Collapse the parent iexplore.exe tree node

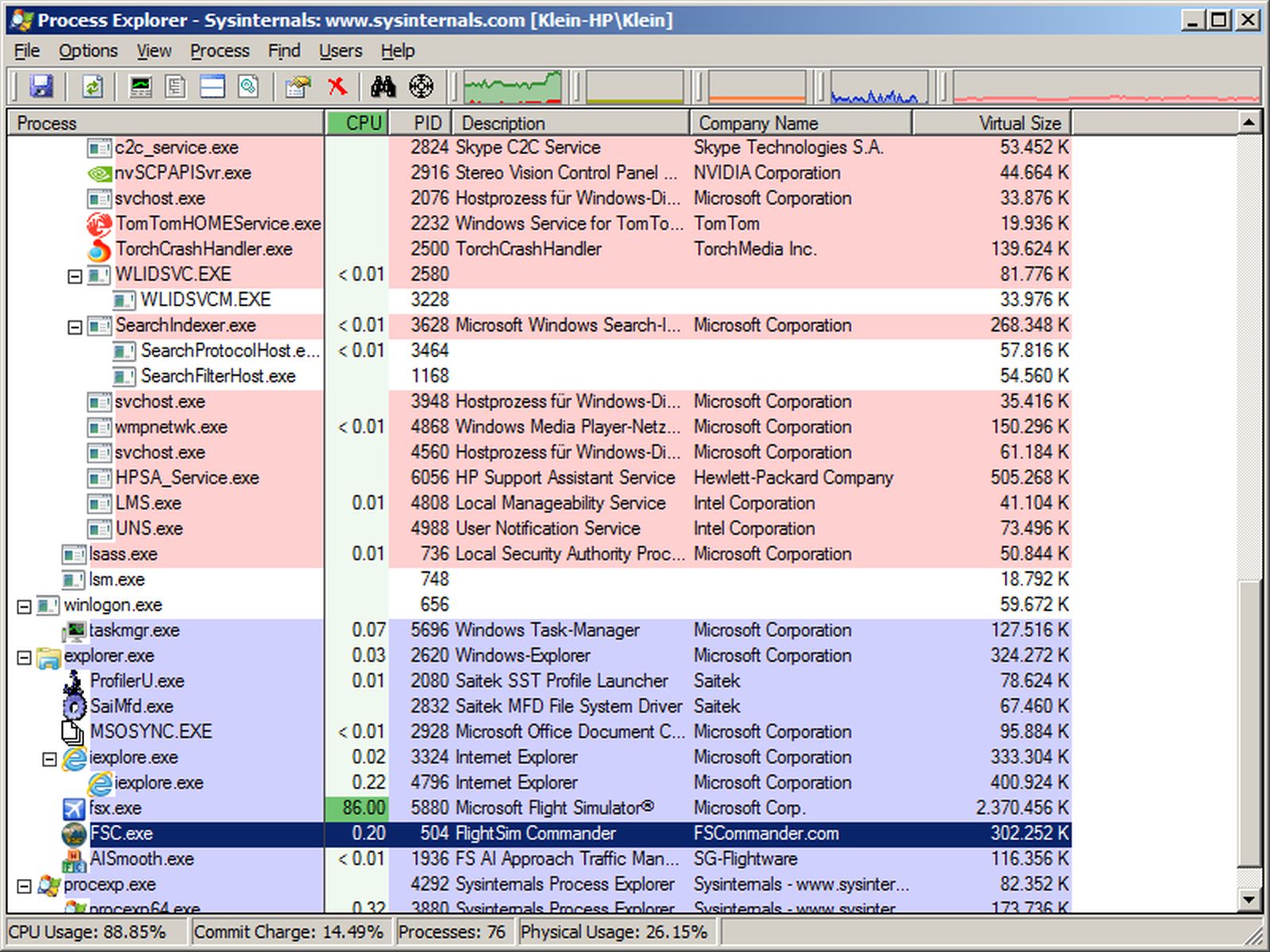point(49,758)
